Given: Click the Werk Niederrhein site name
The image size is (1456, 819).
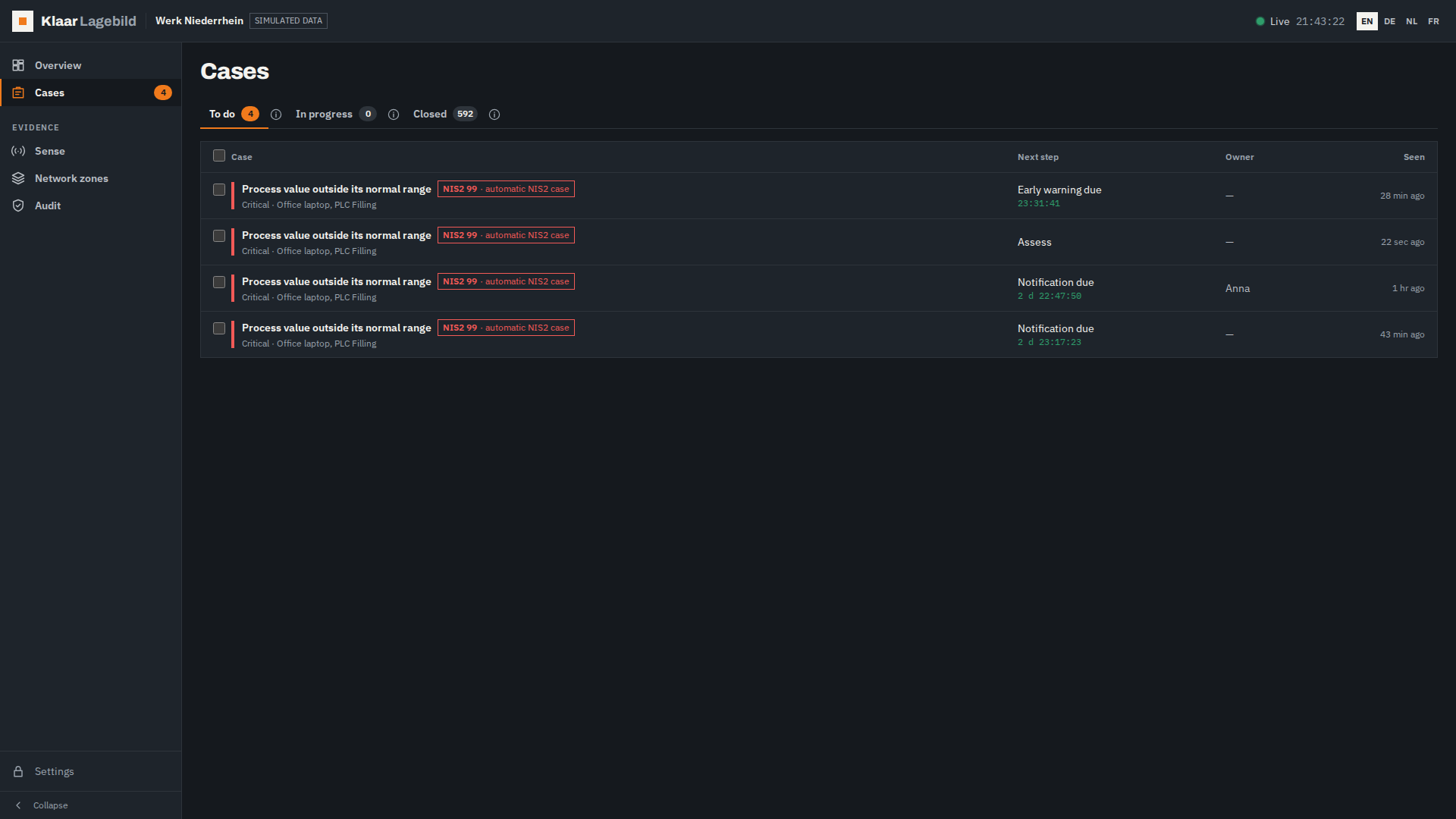Looking at the screenshot, I should [x=199, y=20].
